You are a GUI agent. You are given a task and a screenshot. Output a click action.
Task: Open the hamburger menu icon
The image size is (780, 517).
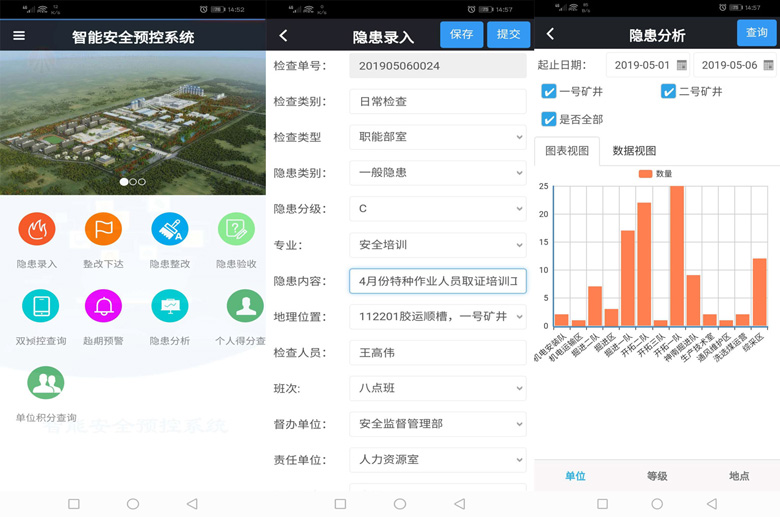(19, 36)
